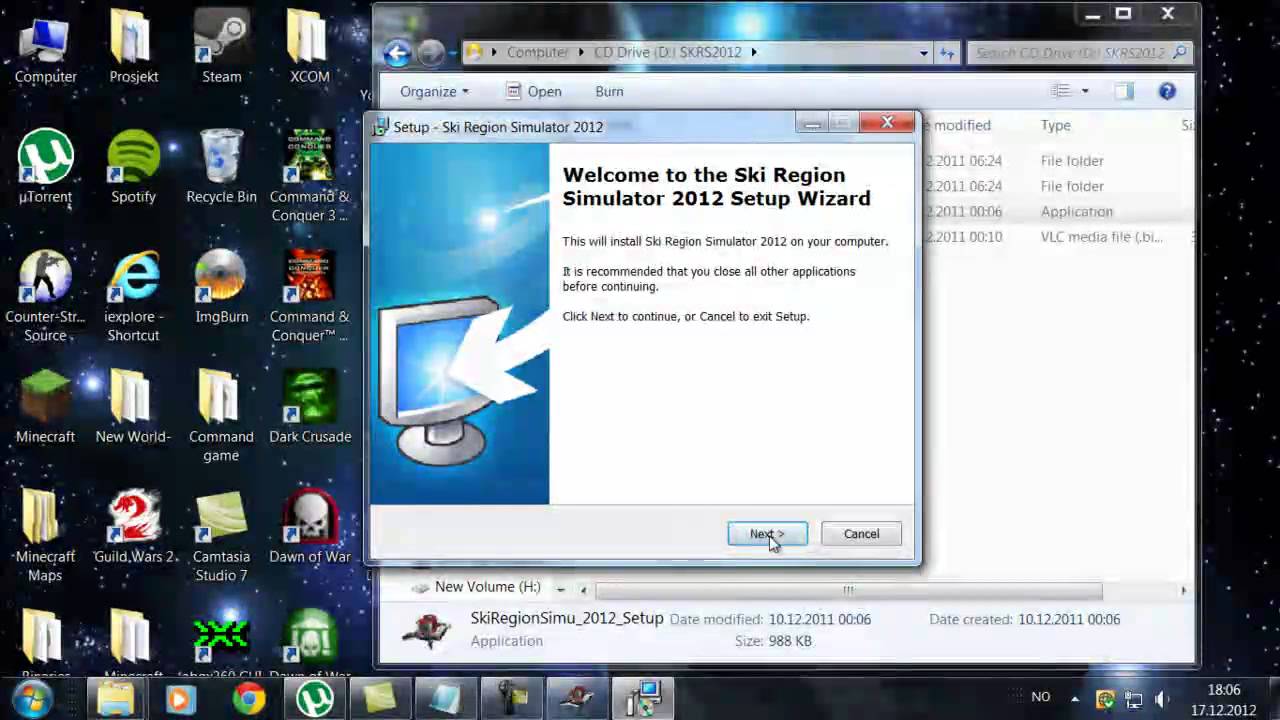Launch Counter-Strike Source shortcut

[45, 296]
